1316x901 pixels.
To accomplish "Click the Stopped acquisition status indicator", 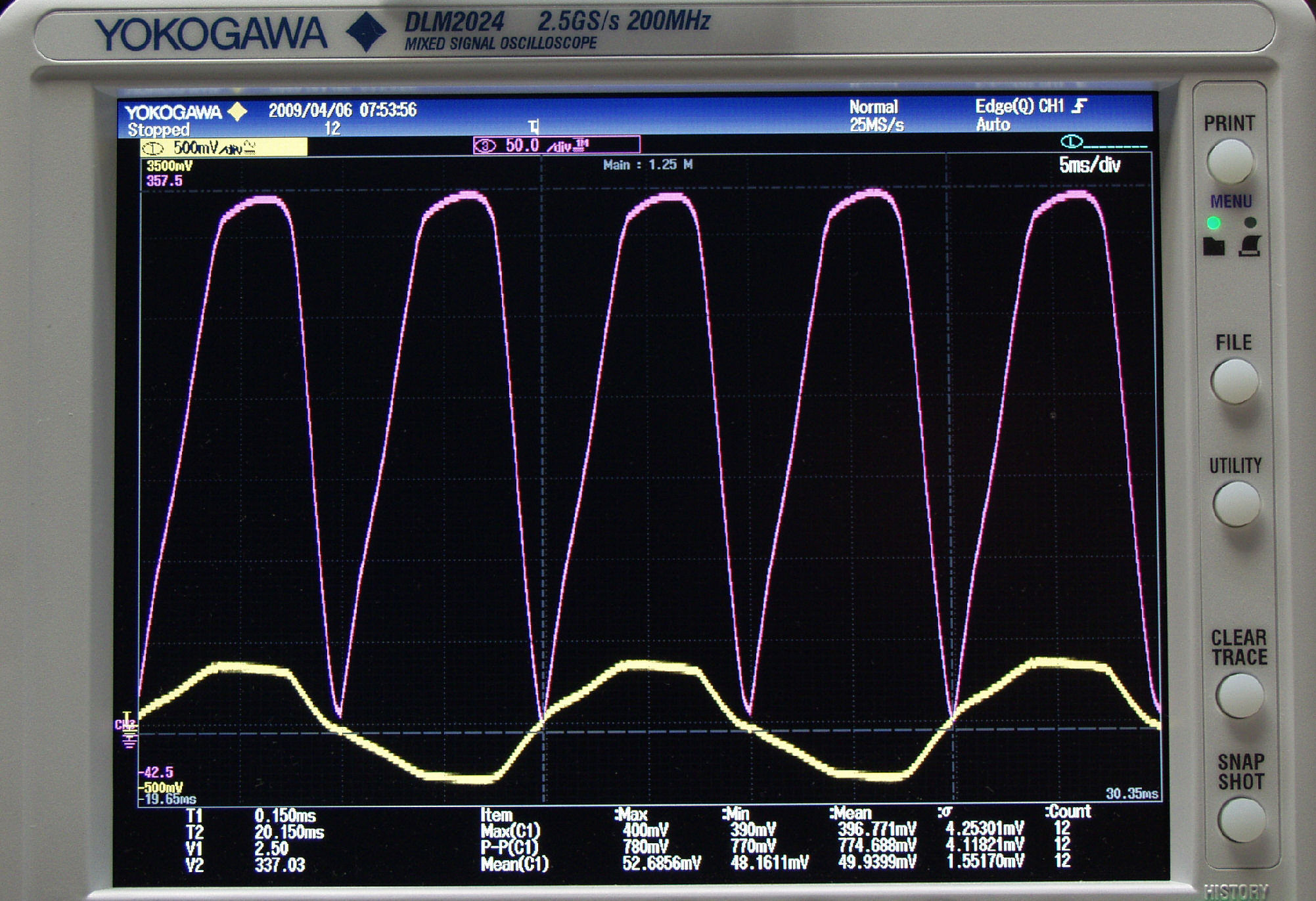I will [x=158, y=129].
